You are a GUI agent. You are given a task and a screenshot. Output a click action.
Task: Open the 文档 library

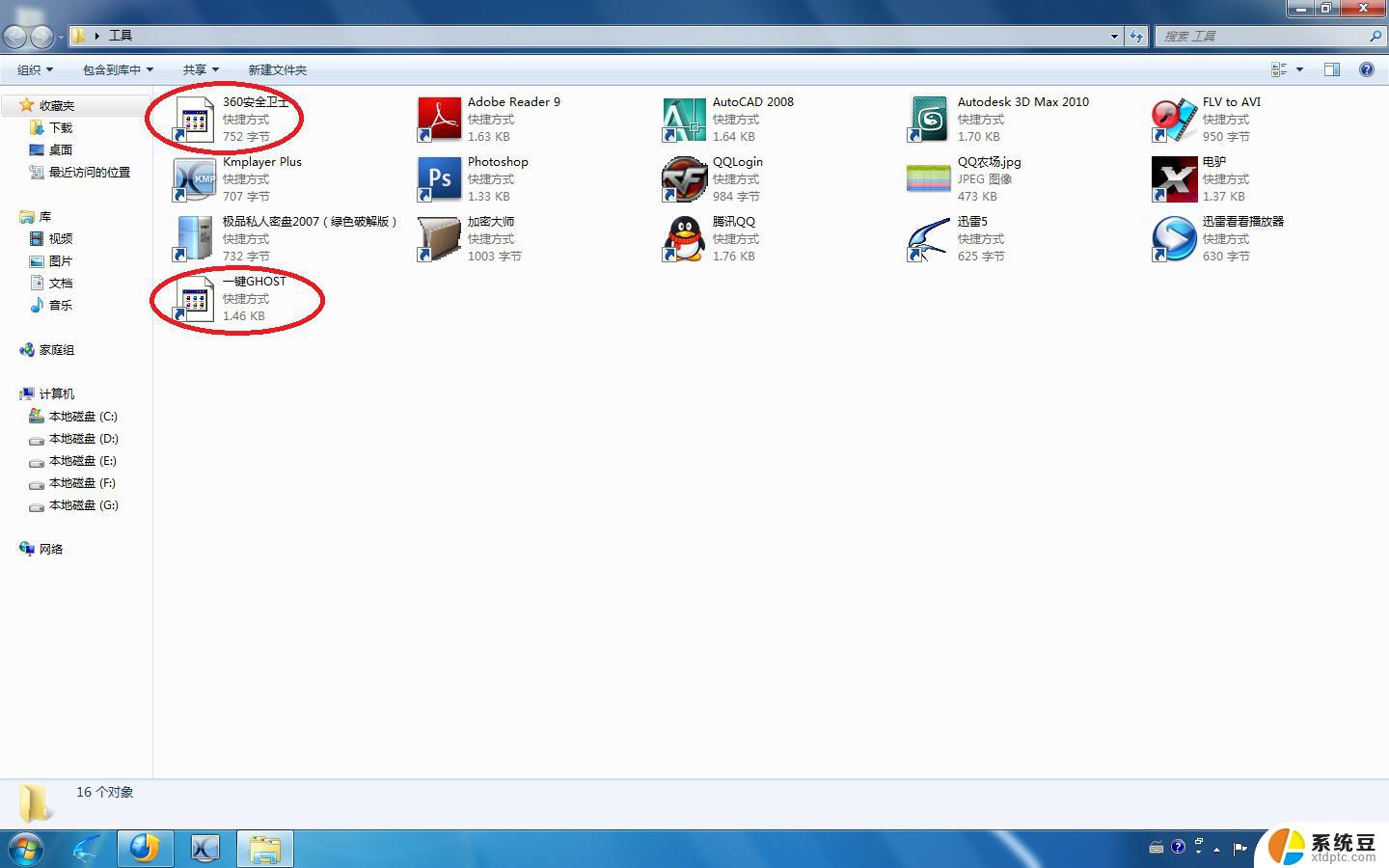pos(61,284)
